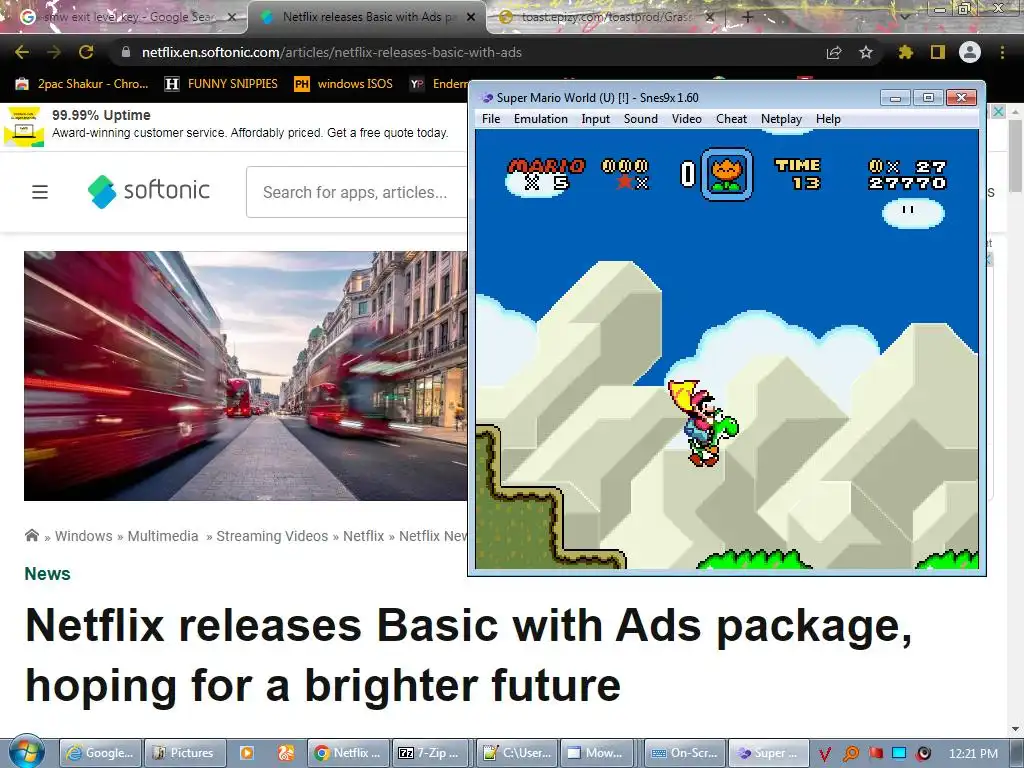Open UC Browser taskbar icon
The image size is (1024, 768).
(x=286, y=753)
